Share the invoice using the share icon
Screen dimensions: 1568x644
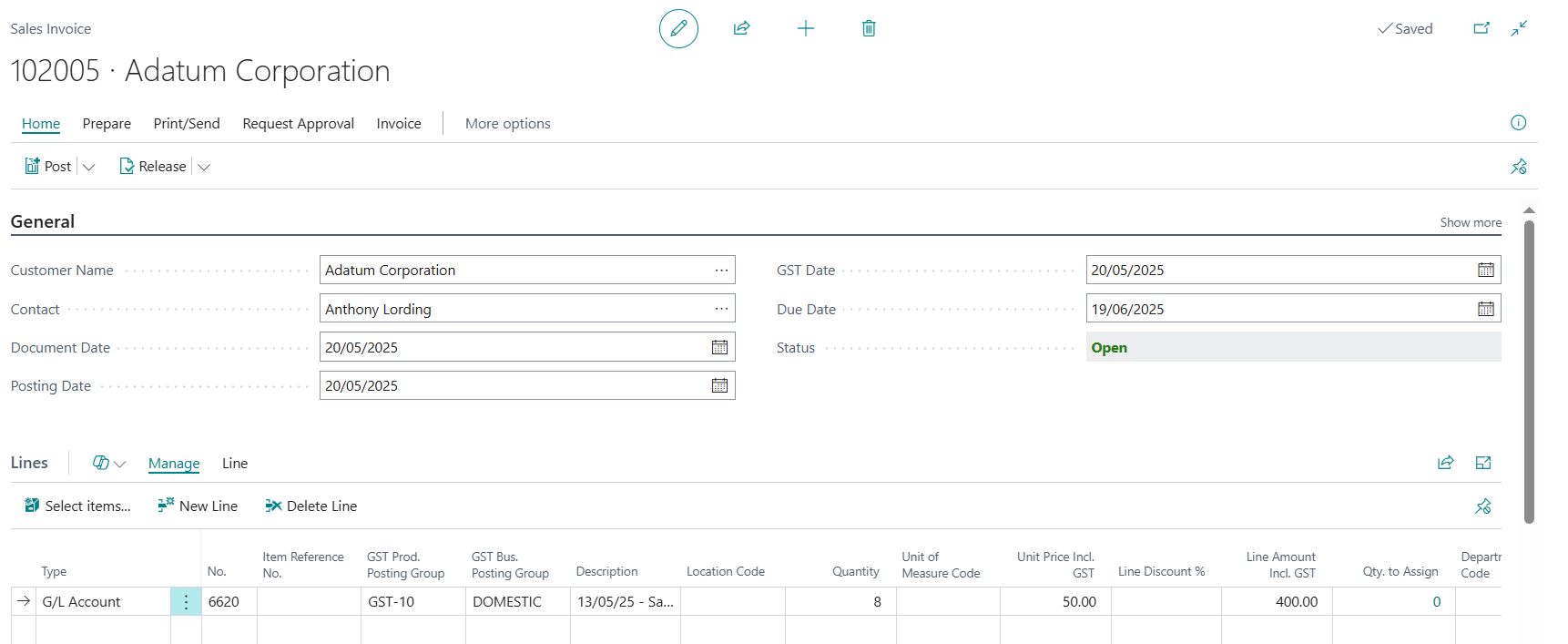[742, 29]
